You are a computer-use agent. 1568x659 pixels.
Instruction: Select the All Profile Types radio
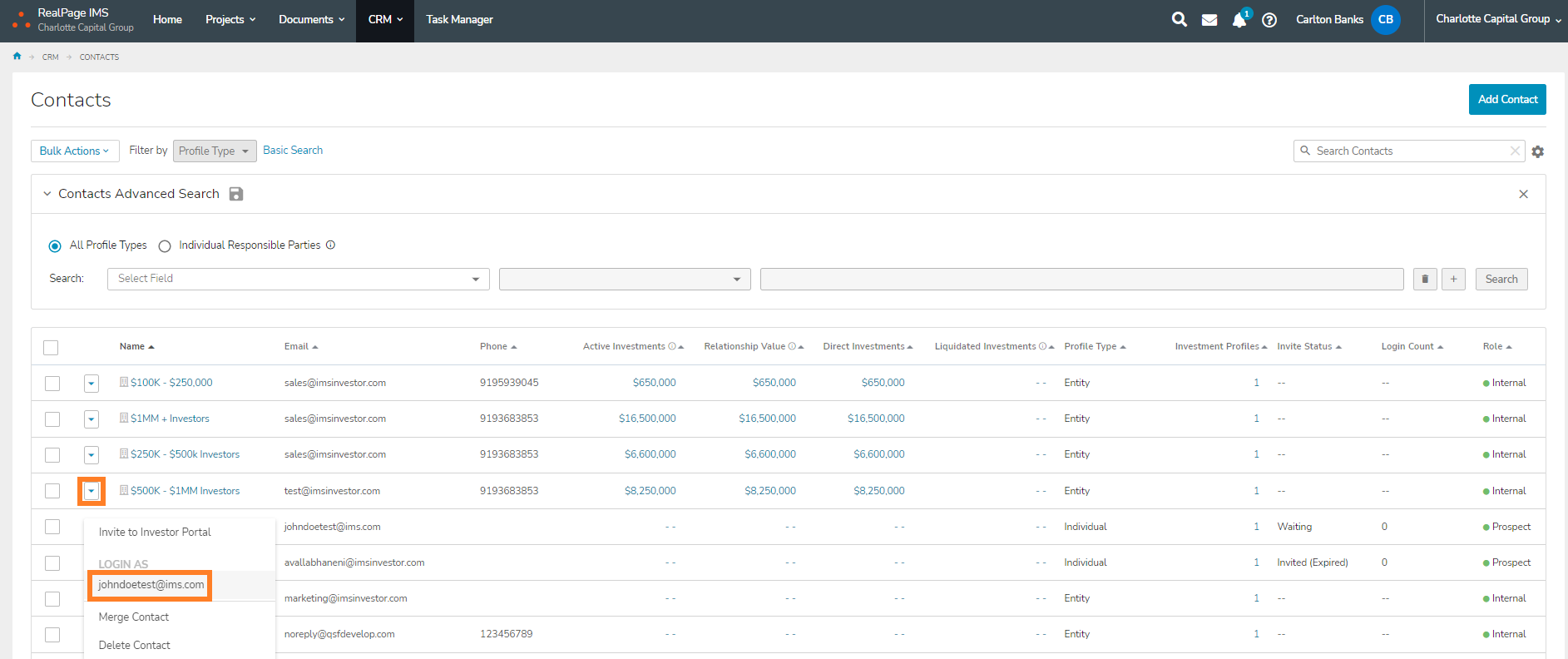click(x=55, y=246)
